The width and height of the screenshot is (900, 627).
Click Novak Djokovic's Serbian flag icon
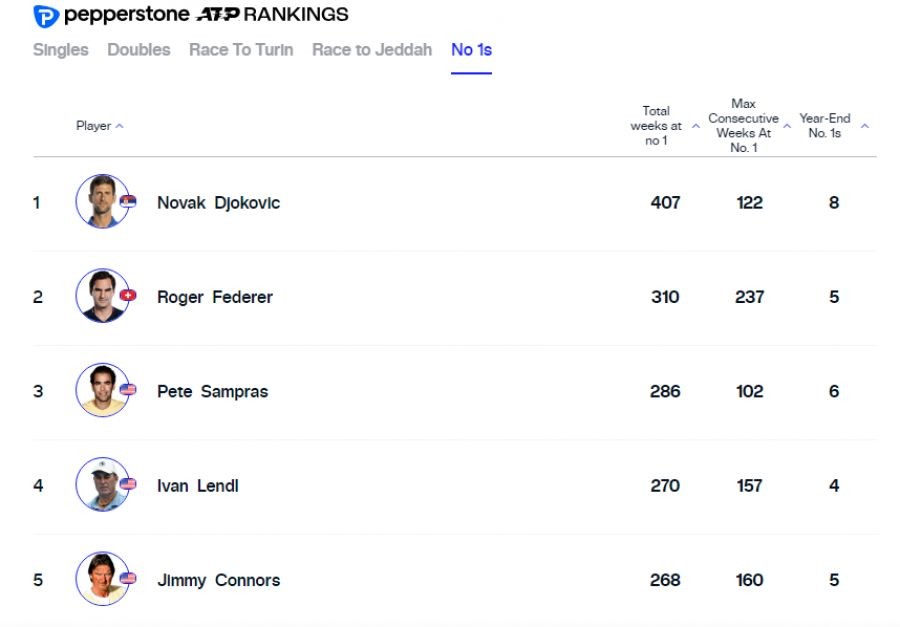coord(128,202)
